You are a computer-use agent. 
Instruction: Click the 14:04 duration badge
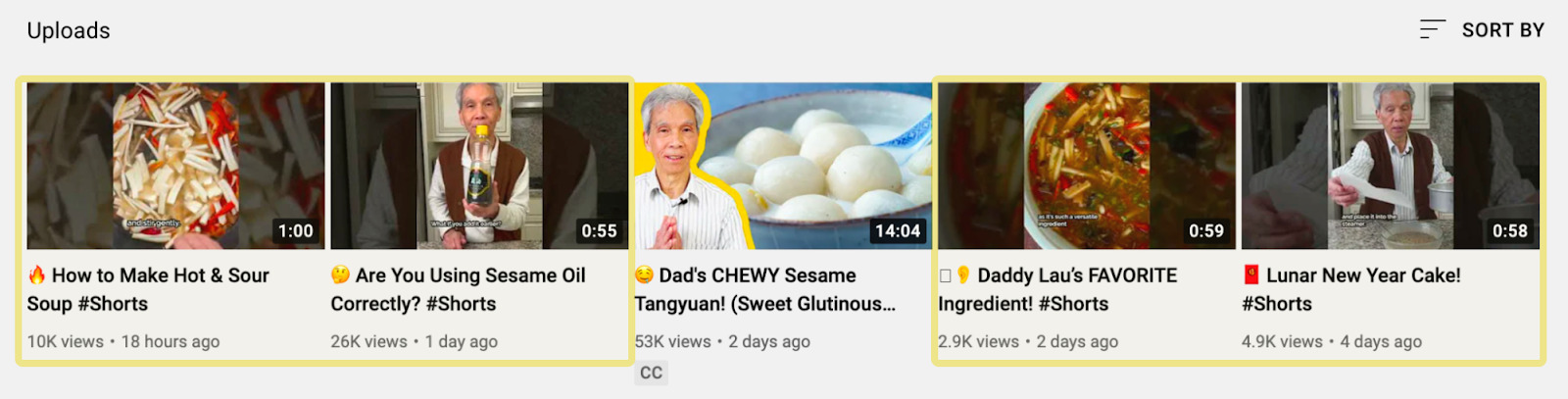(898, 231)
